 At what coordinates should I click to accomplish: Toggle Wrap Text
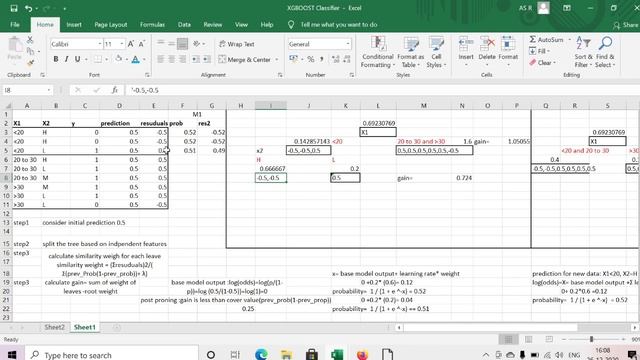click(237, 44)
